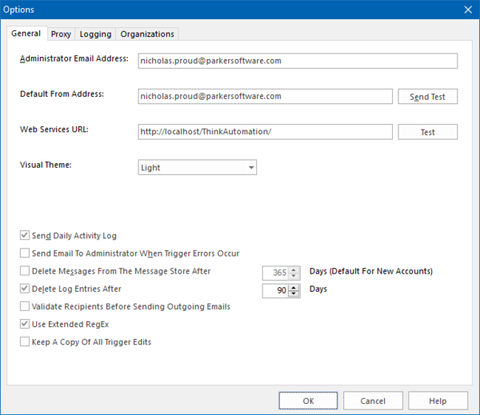The height and width of the screenshot is (415, 480).
Task: Click OK to save options
Action: 308,401
